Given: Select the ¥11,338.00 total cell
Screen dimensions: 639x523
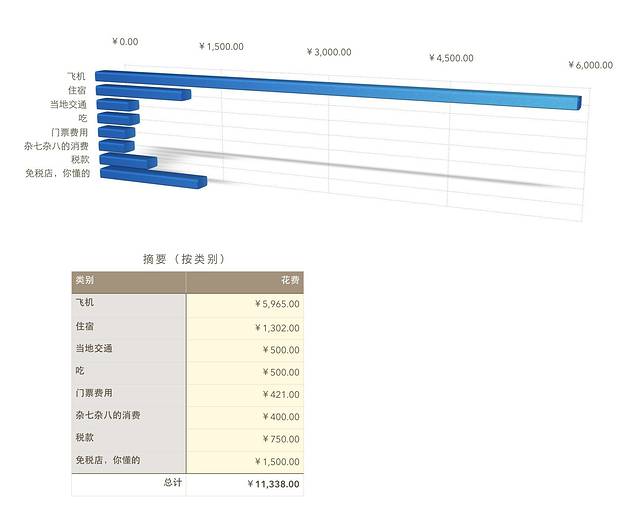Looking at the screenshot, I should pos(244,484).
